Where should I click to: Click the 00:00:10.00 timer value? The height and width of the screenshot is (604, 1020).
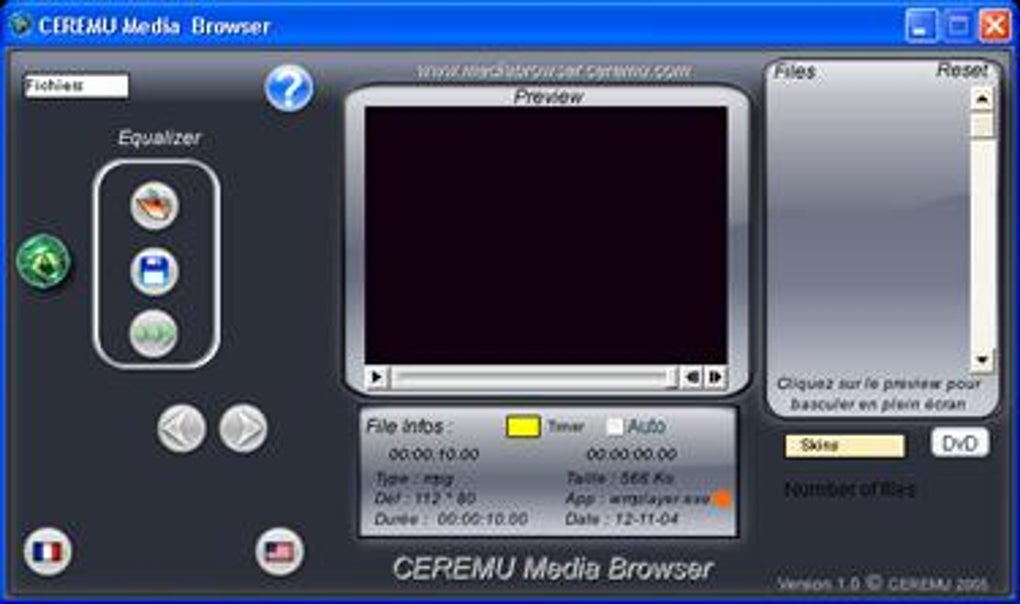pyautogui.click(x=434, y=454)
